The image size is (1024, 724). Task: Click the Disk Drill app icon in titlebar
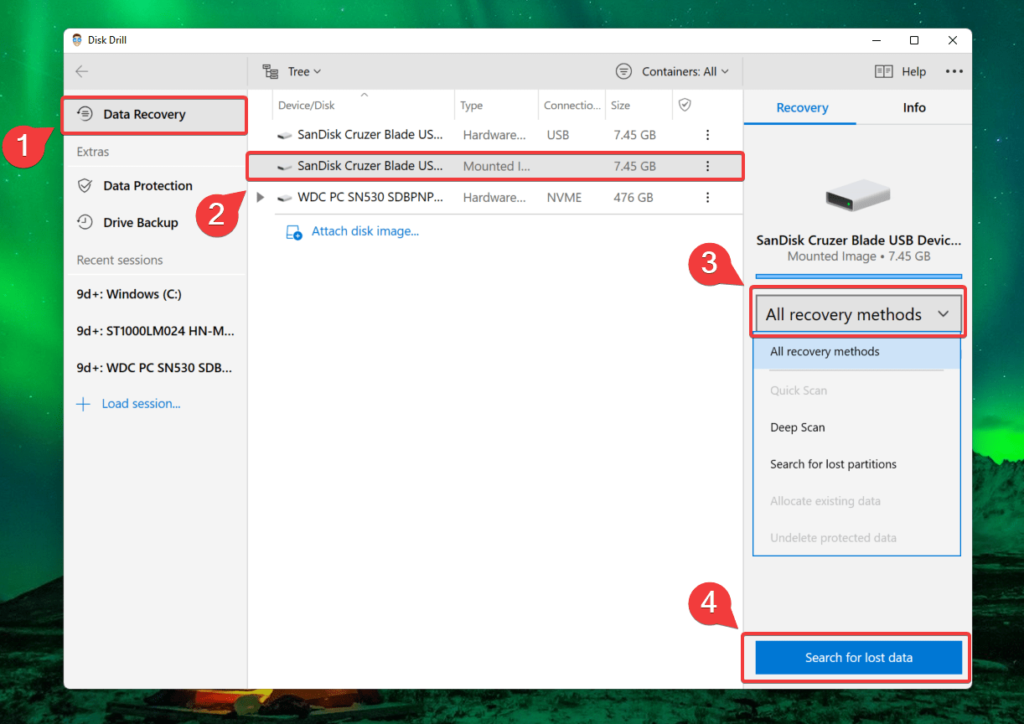point(77,39)
